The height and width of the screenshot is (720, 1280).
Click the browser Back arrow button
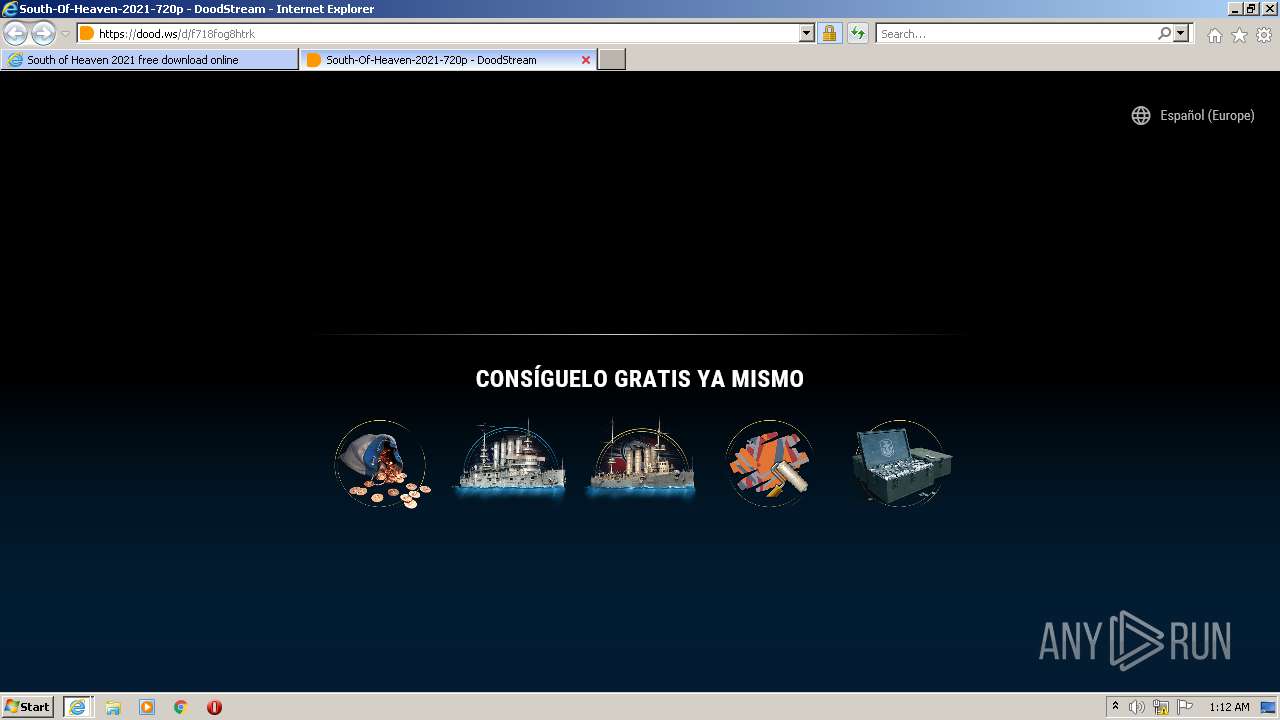(15, 33)
